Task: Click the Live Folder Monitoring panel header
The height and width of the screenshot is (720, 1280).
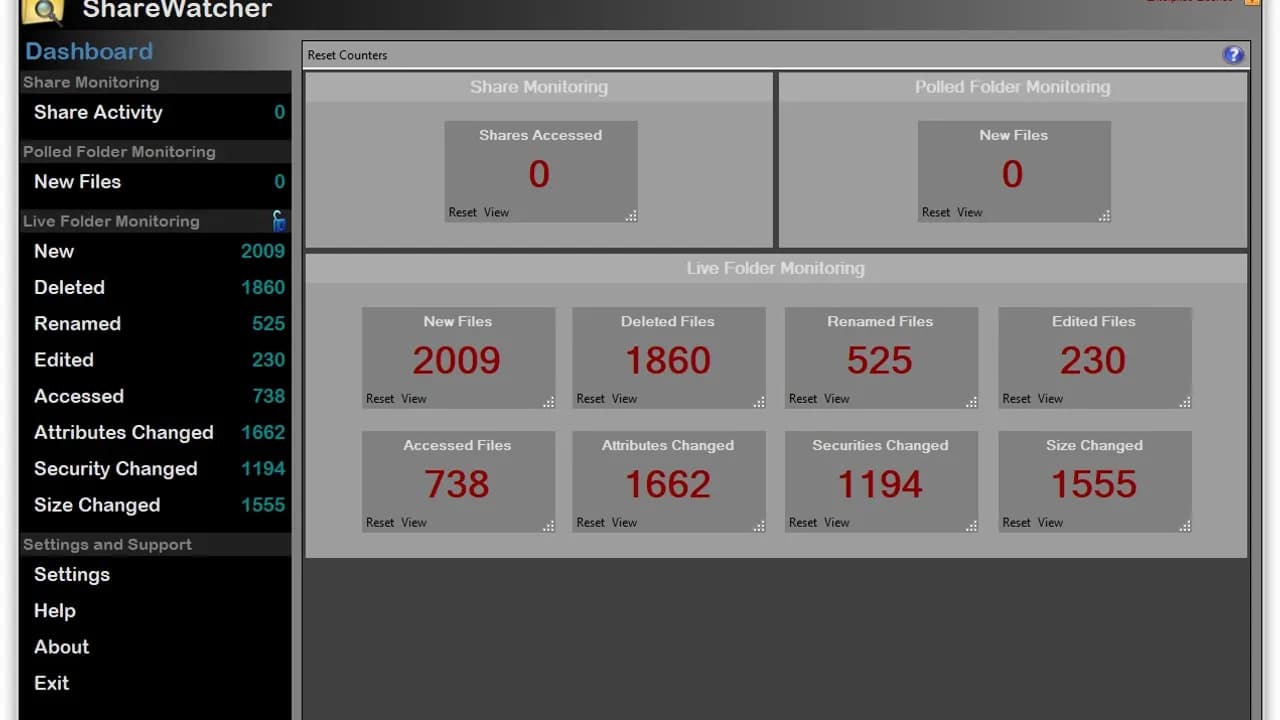Action: pos(776,268)
